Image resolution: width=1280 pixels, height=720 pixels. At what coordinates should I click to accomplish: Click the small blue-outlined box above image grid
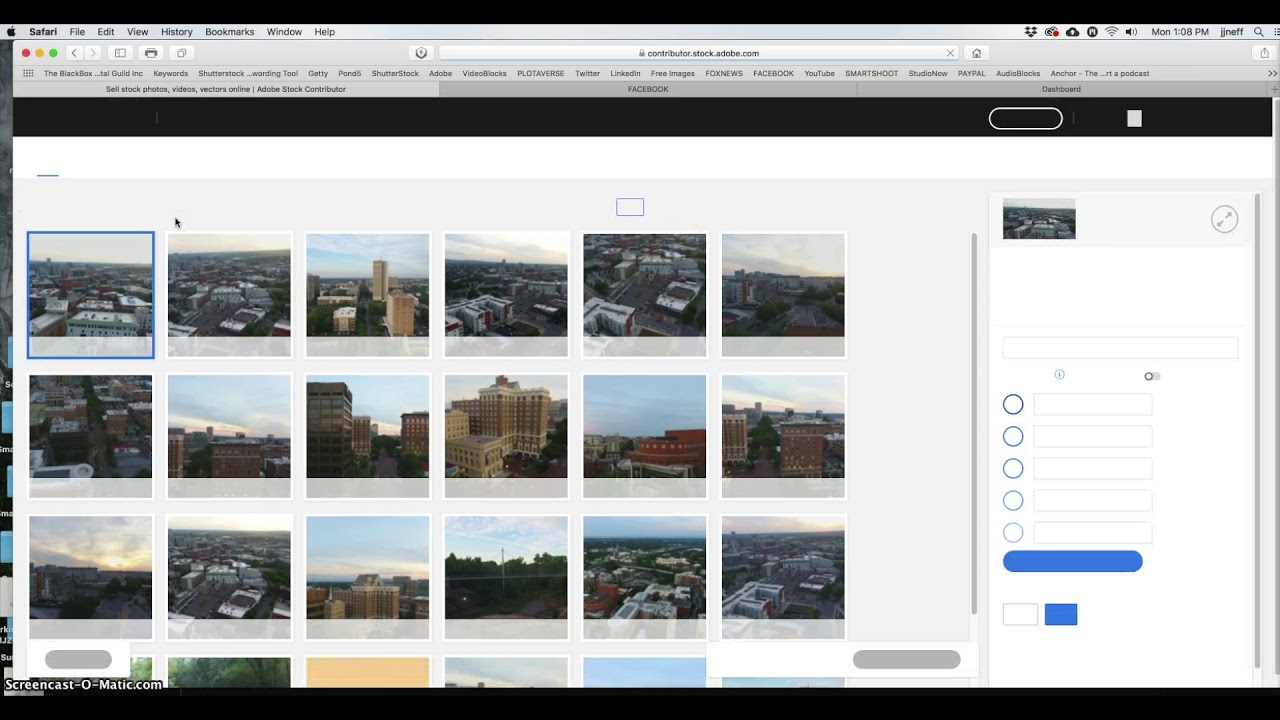point(630,207)
